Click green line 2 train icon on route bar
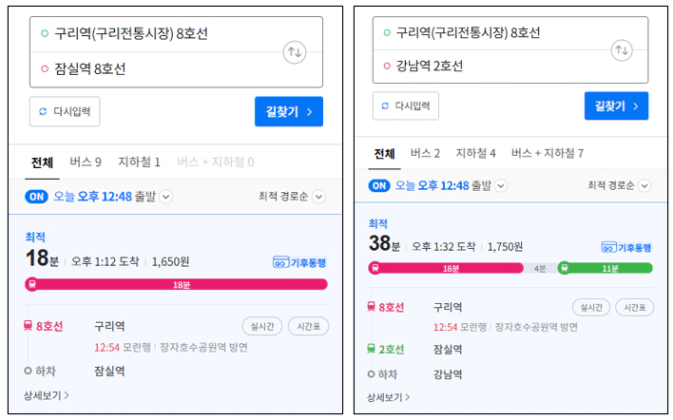This screenshot has width=673, height=420. coord(563,268)
